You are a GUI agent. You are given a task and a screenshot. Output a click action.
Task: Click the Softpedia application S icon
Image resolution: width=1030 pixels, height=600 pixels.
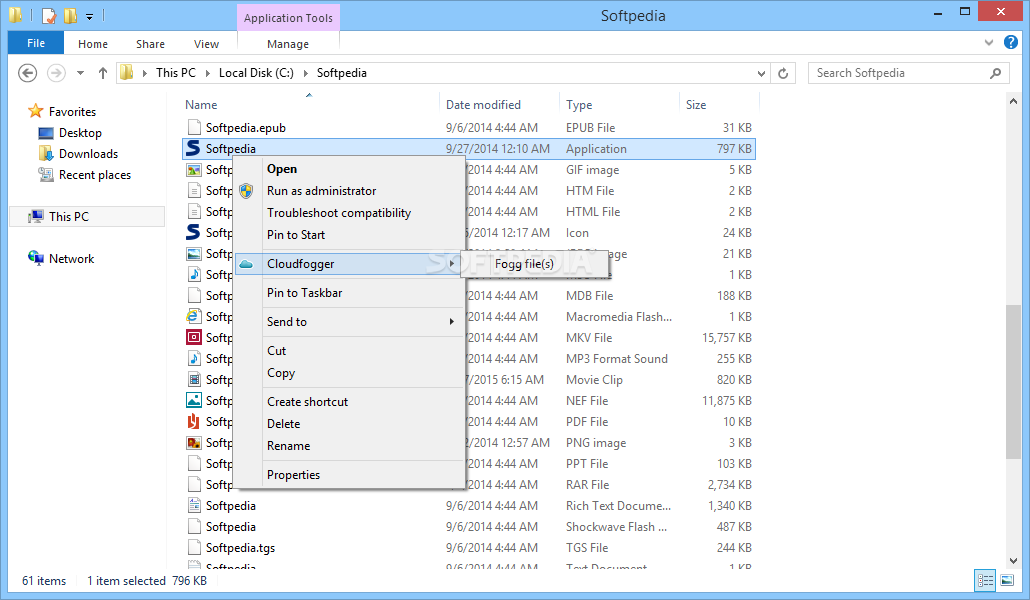pyautogui.click(x=193, y=149)
